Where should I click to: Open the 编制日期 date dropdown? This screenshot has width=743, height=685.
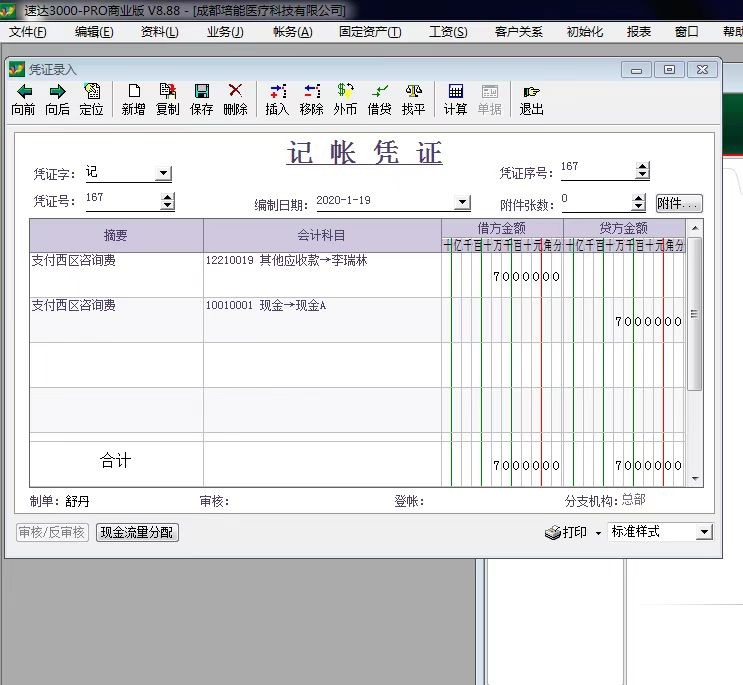(461, 203)
